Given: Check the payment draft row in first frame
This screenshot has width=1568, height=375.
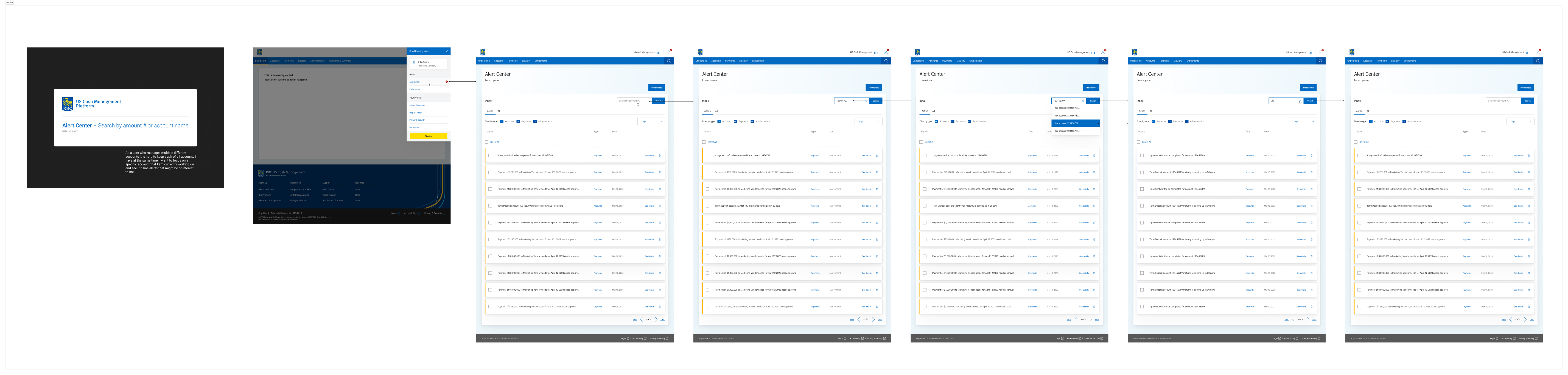Looking at the screenshot, I should point(490,155).
